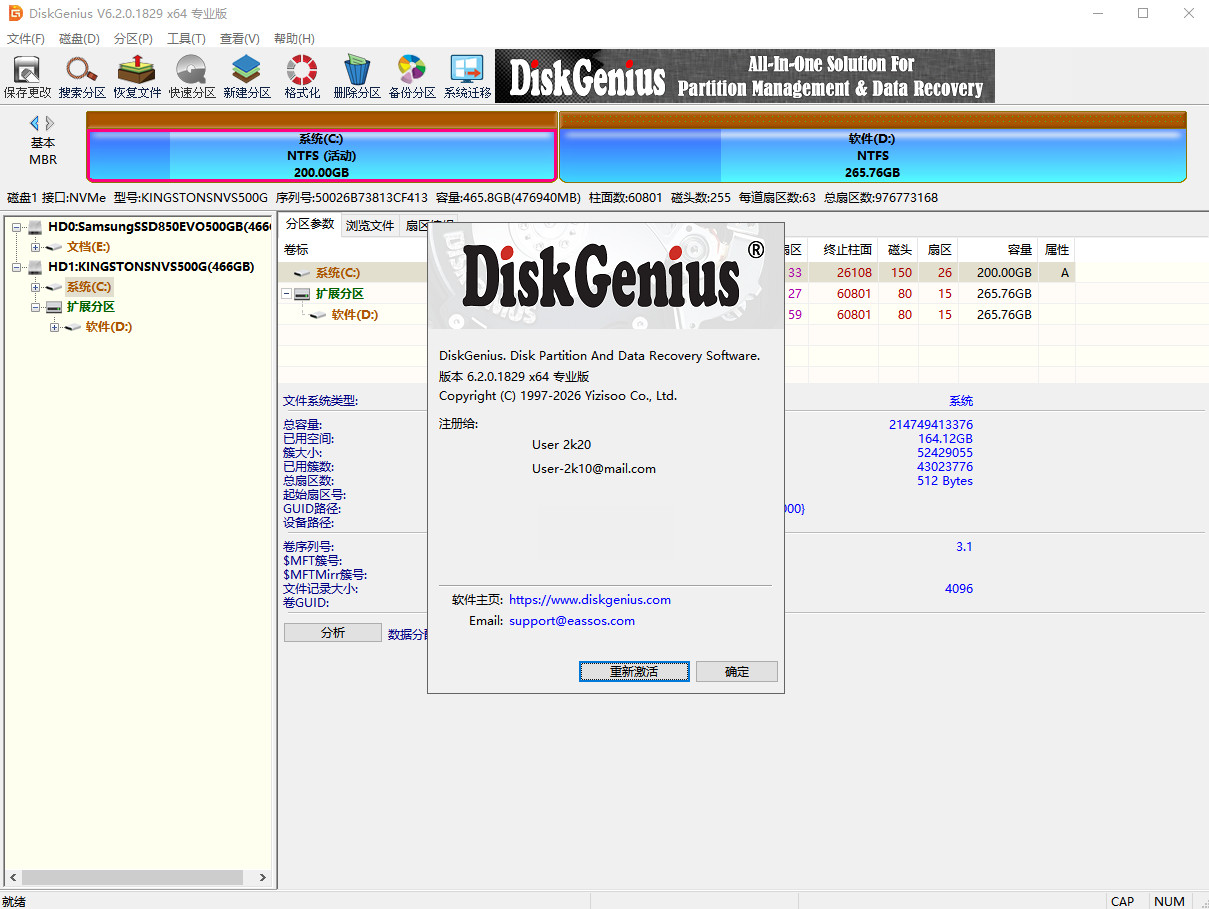
Task: Expand the 系统(C:) tree node
Action: tap(36, 287)
